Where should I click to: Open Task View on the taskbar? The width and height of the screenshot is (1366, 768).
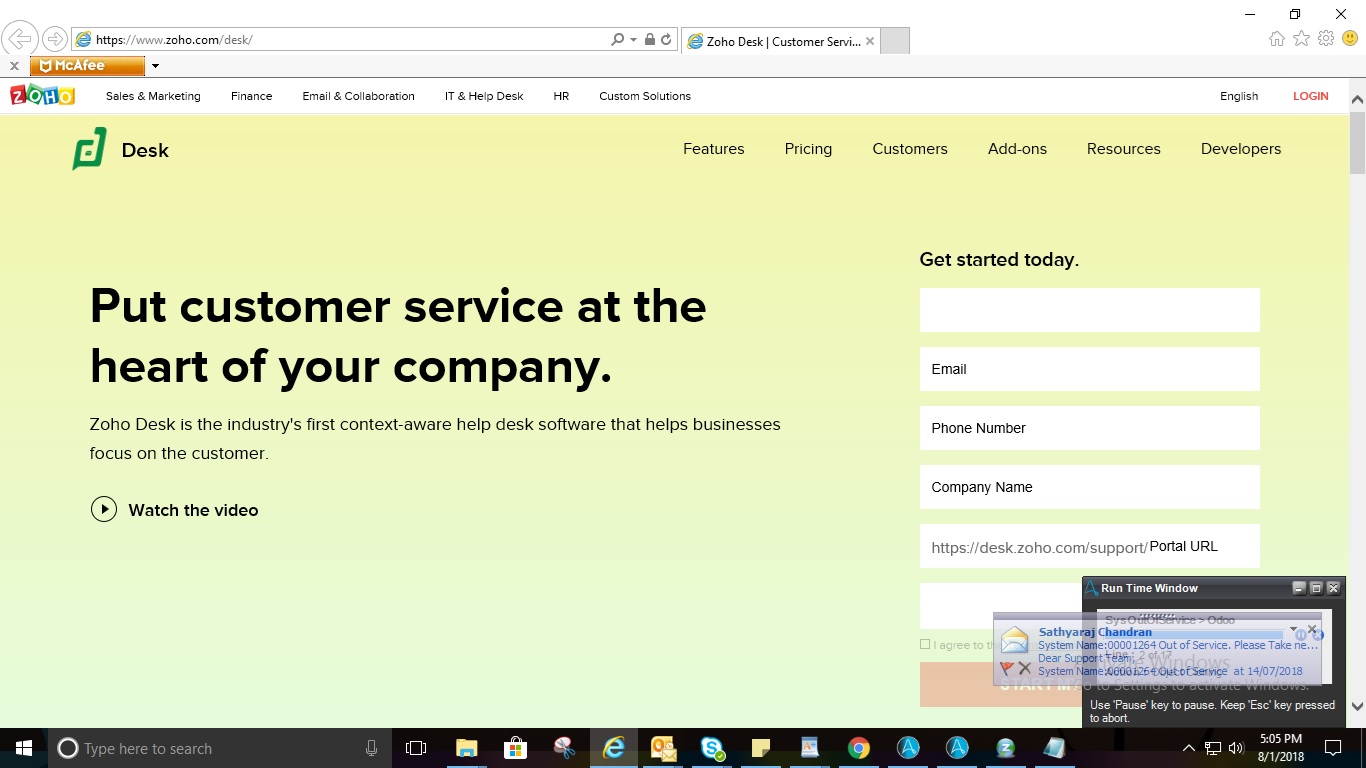pos(416,748)
